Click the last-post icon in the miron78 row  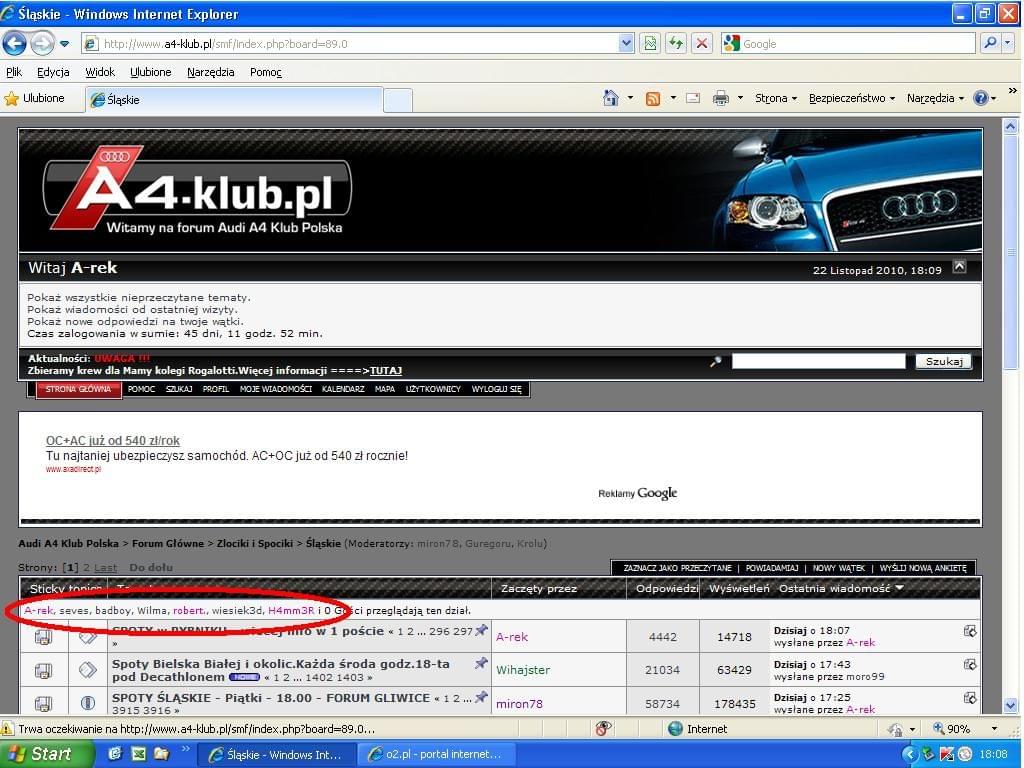tap(970, 698)
